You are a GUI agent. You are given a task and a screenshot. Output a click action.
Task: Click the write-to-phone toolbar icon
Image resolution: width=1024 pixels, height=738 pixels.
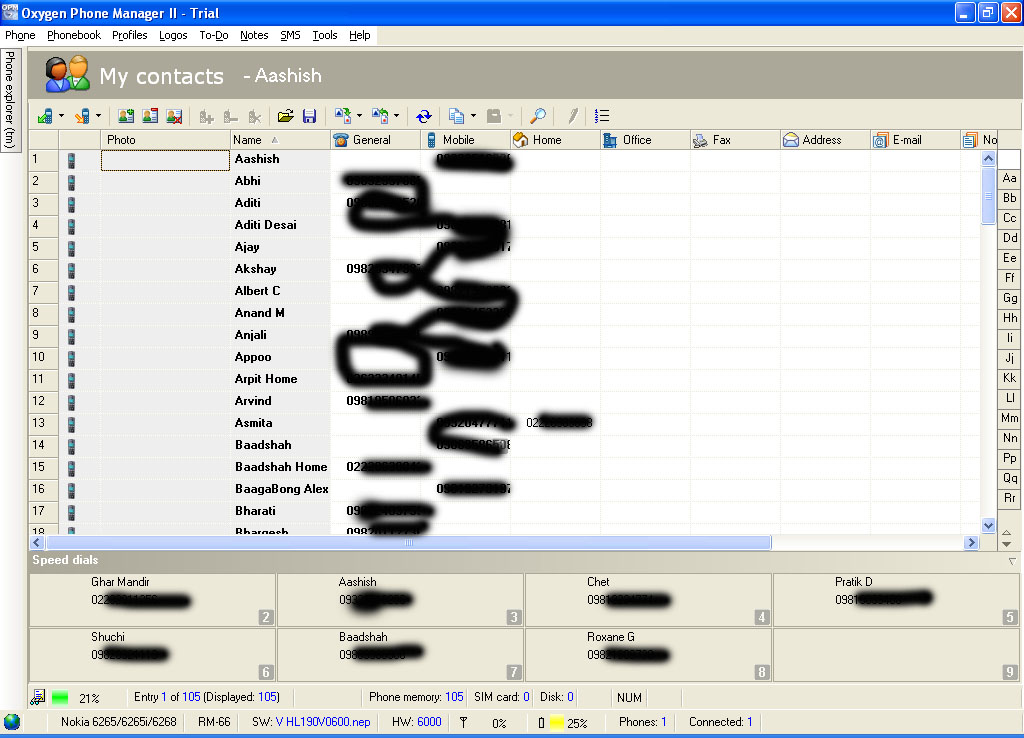[x=82, y=116]
